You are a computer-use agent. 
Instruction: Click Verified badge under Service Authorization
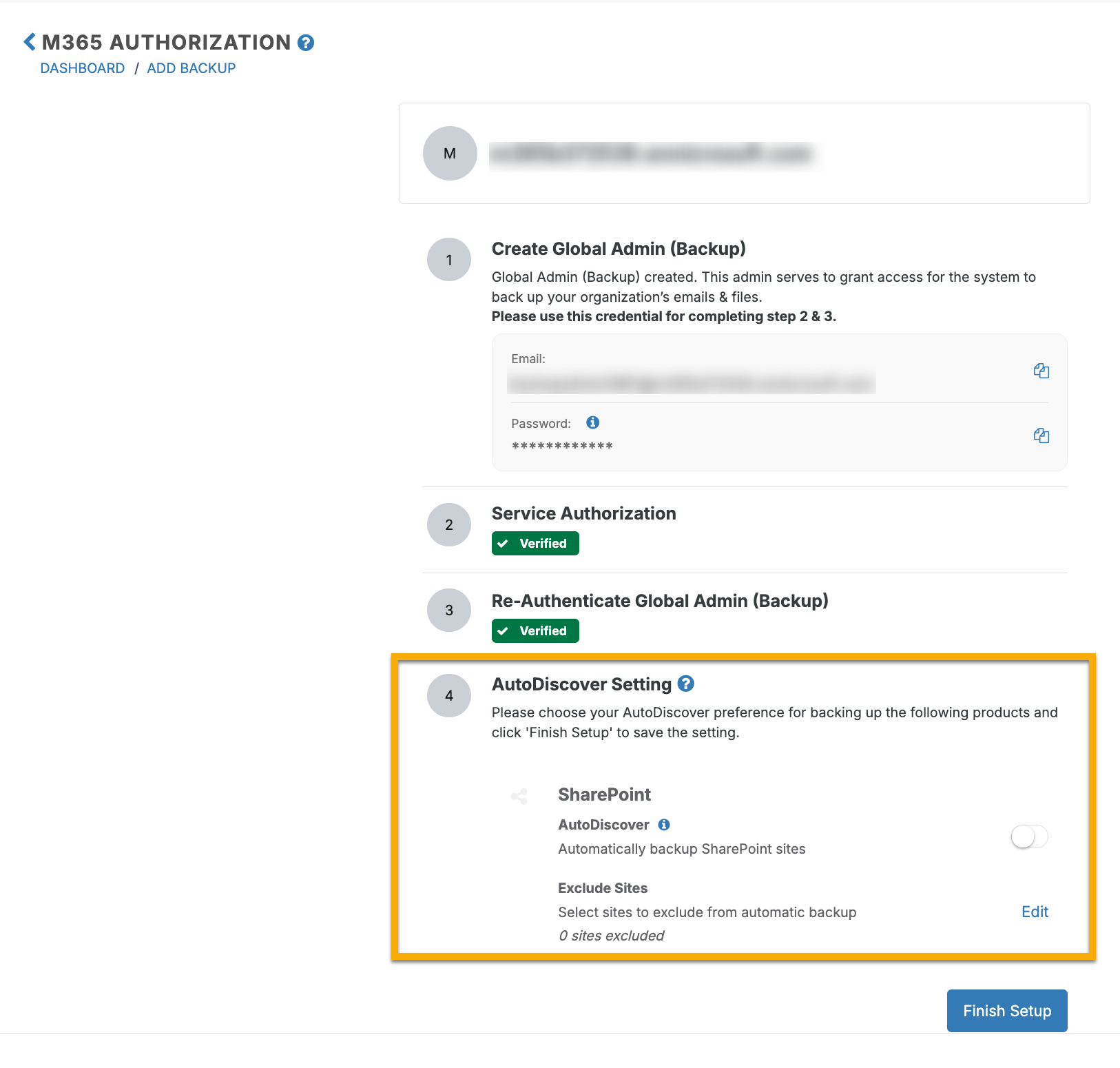click(535, 543)
